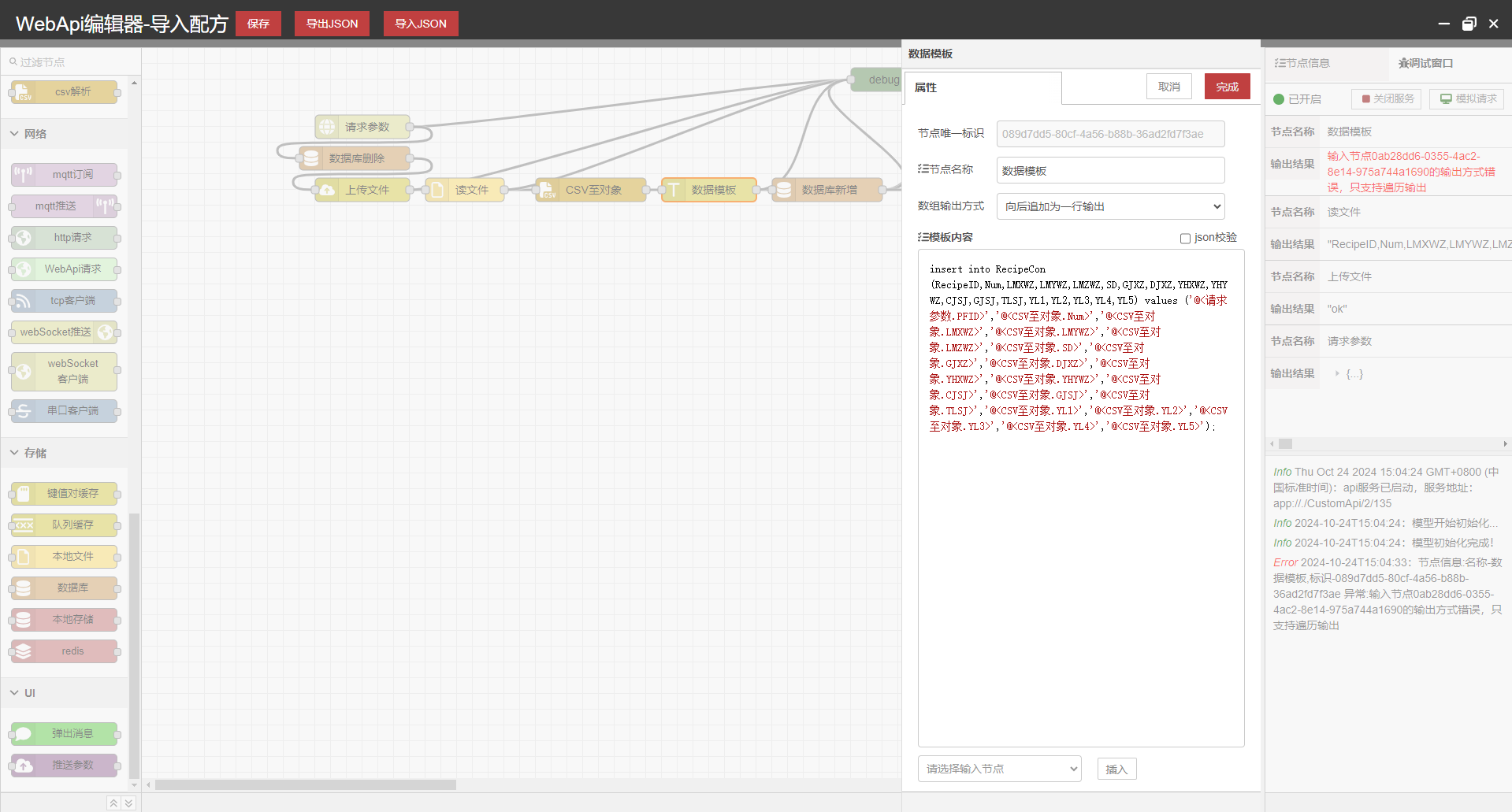The width and height of the screenshot is (1512, 812).
Task: Select the 本地存储 palette node
Action: [65, 620]
